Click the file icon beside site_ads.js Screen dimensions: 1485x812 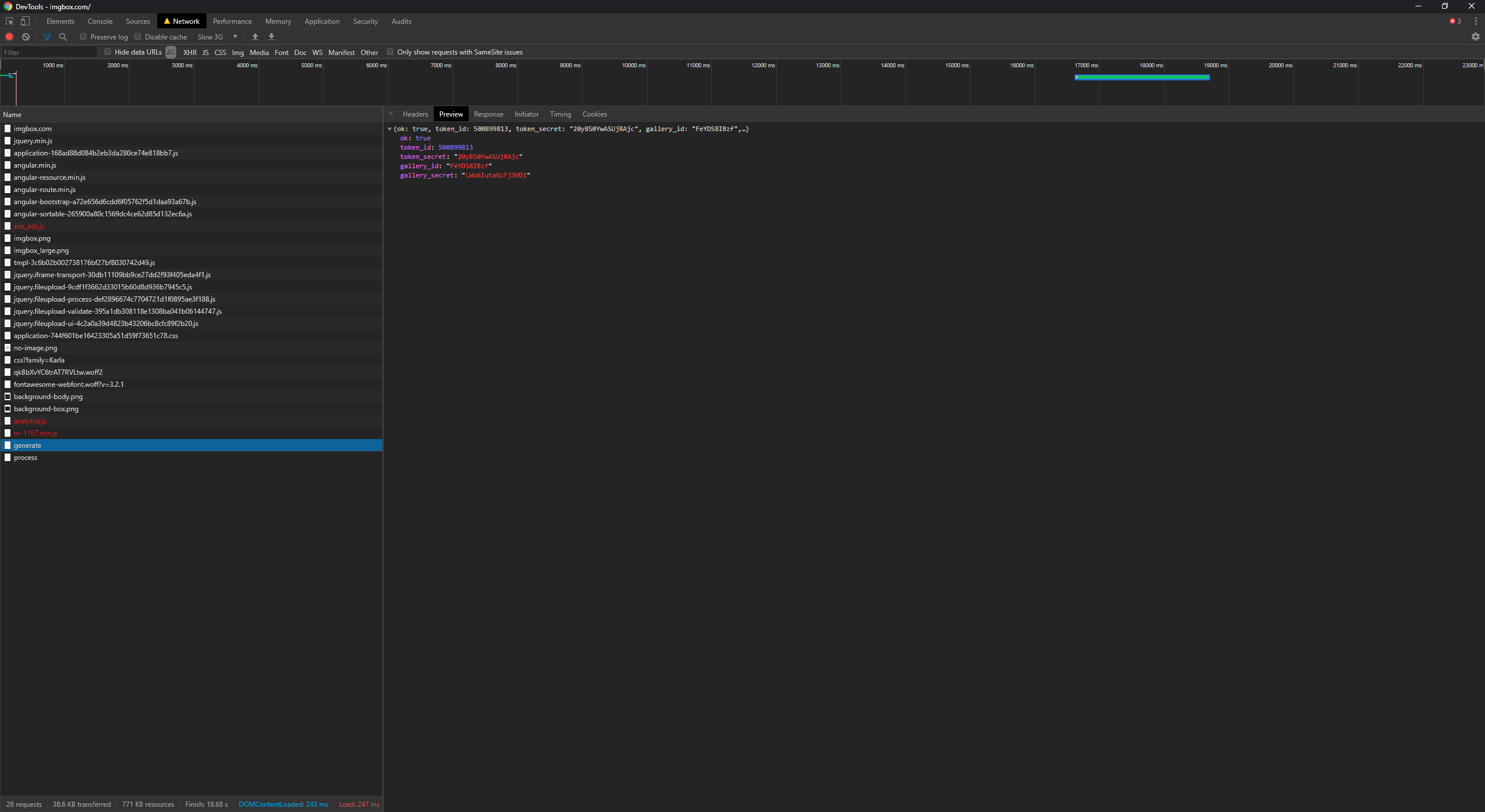[x=8, y=226]
